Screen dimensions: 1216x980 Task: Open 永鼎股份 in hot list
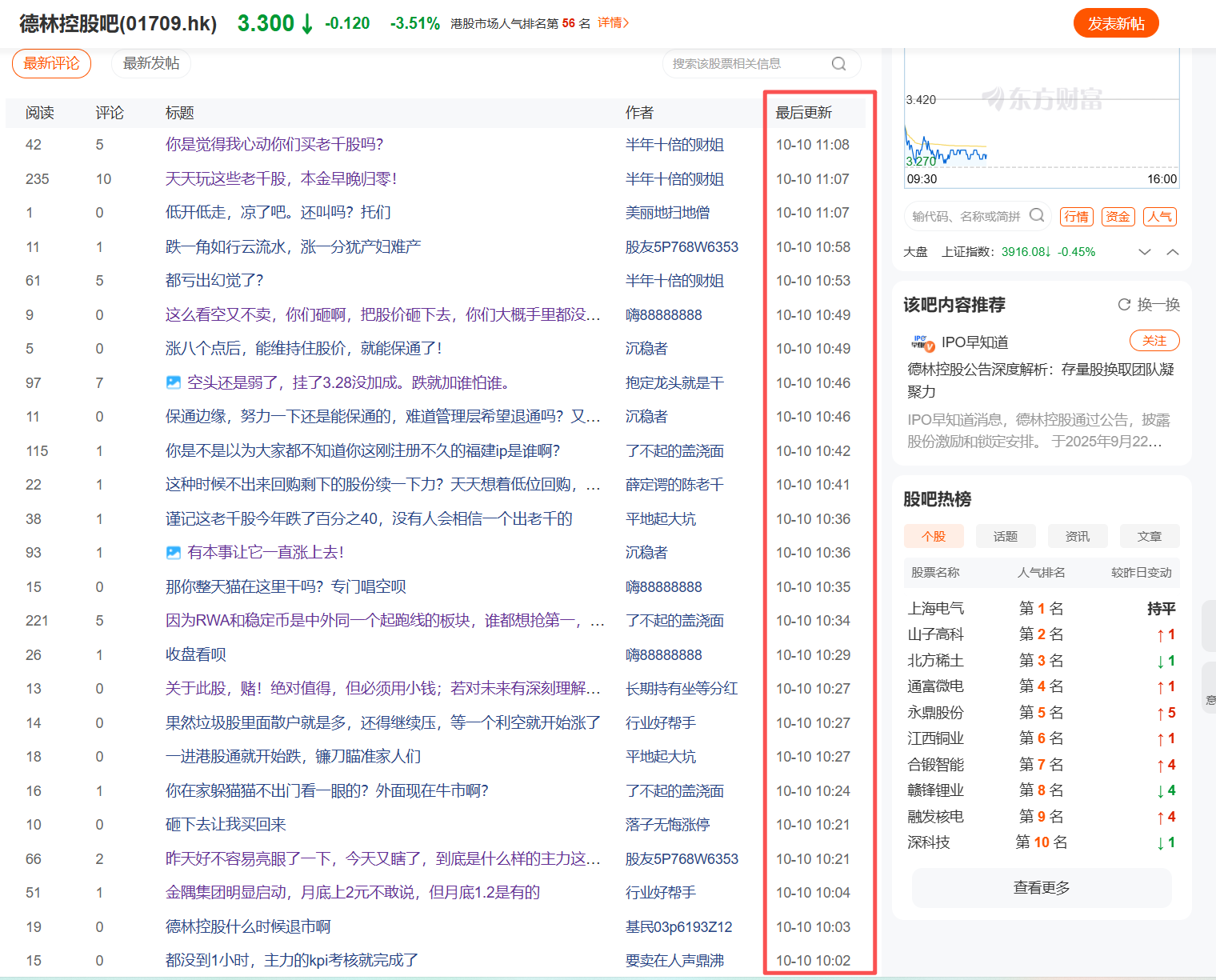coord(935,712)
